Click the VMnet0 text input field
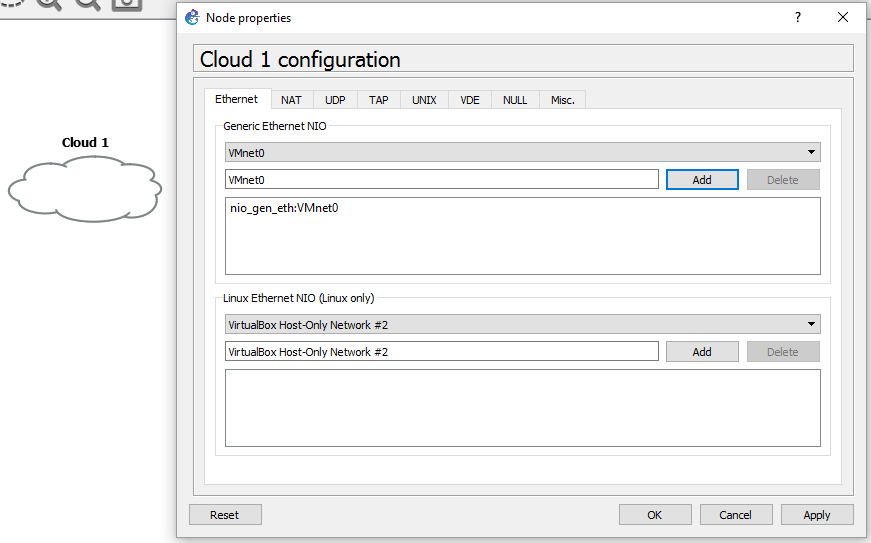Image resolution: width=871 pixels, height=543 pixels. (x=442, y=179)
